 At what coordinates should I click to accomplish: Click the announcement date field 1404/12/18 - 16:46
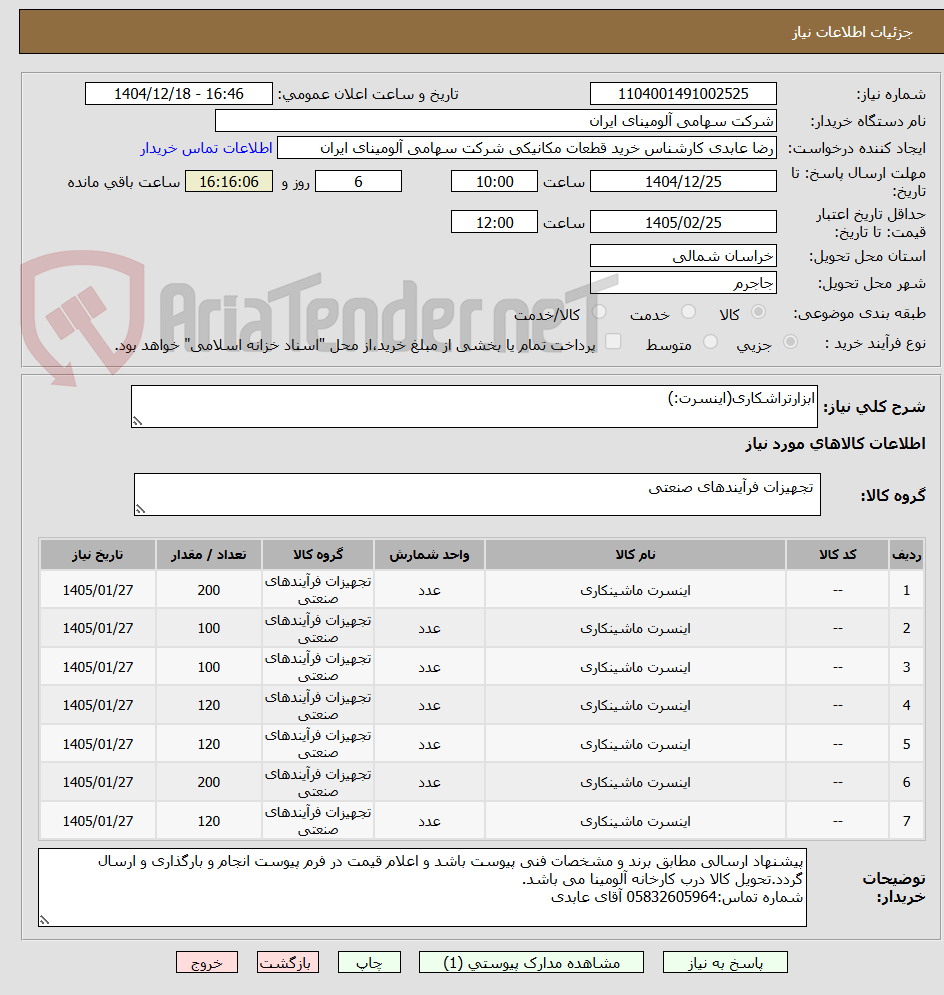pyautogui.click(x=179, y=94)
